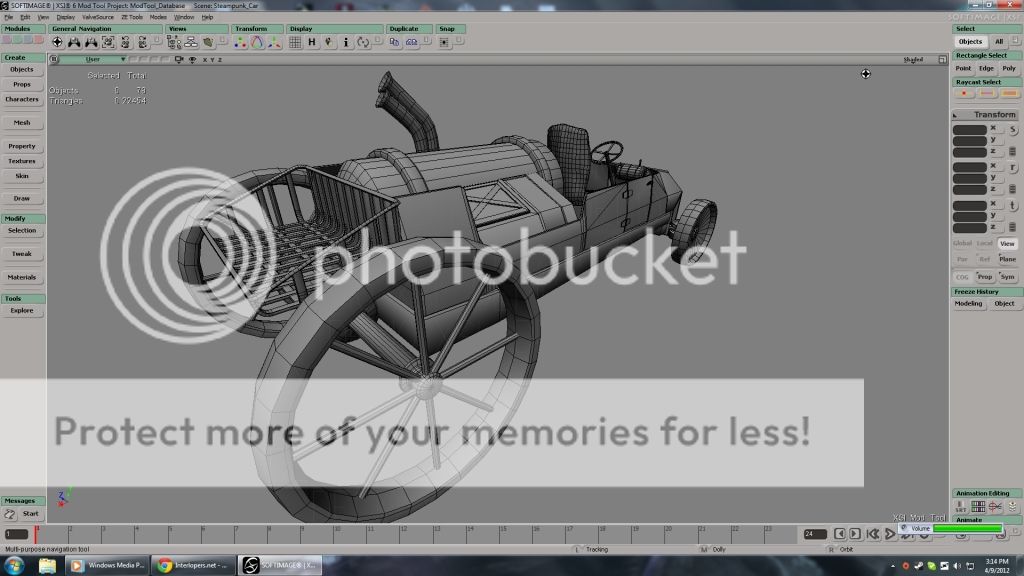Open the ZETools menu

click(131, 17)
